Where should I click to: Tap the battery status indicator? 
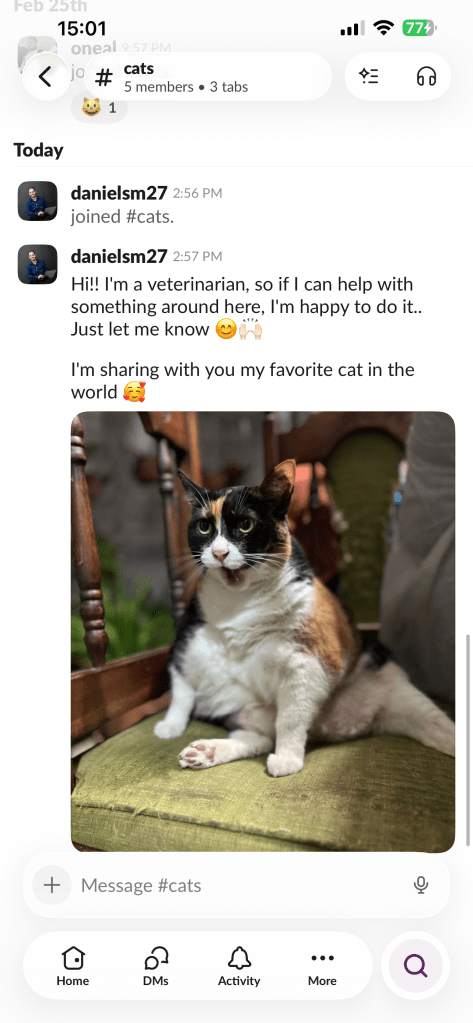pyautogui.click(x=419, y=28)
